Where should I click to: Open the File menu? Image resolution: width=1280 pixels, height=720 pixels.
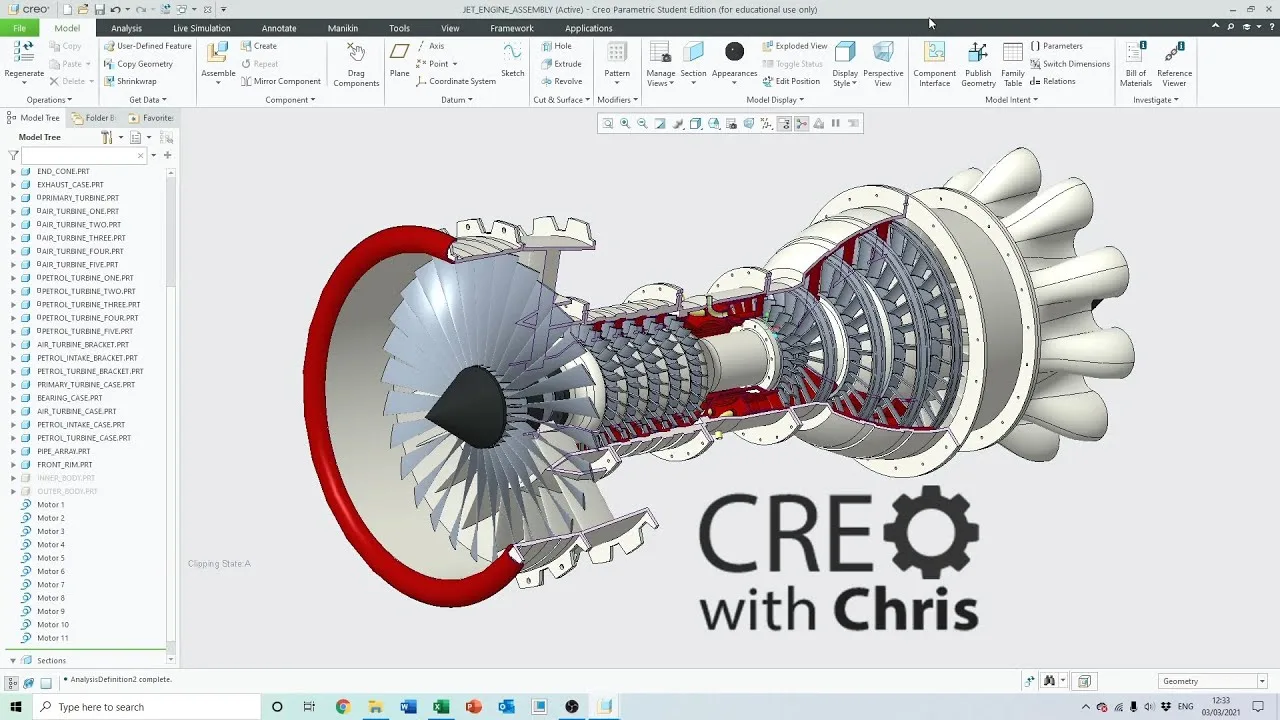click(x=19, y=28)
